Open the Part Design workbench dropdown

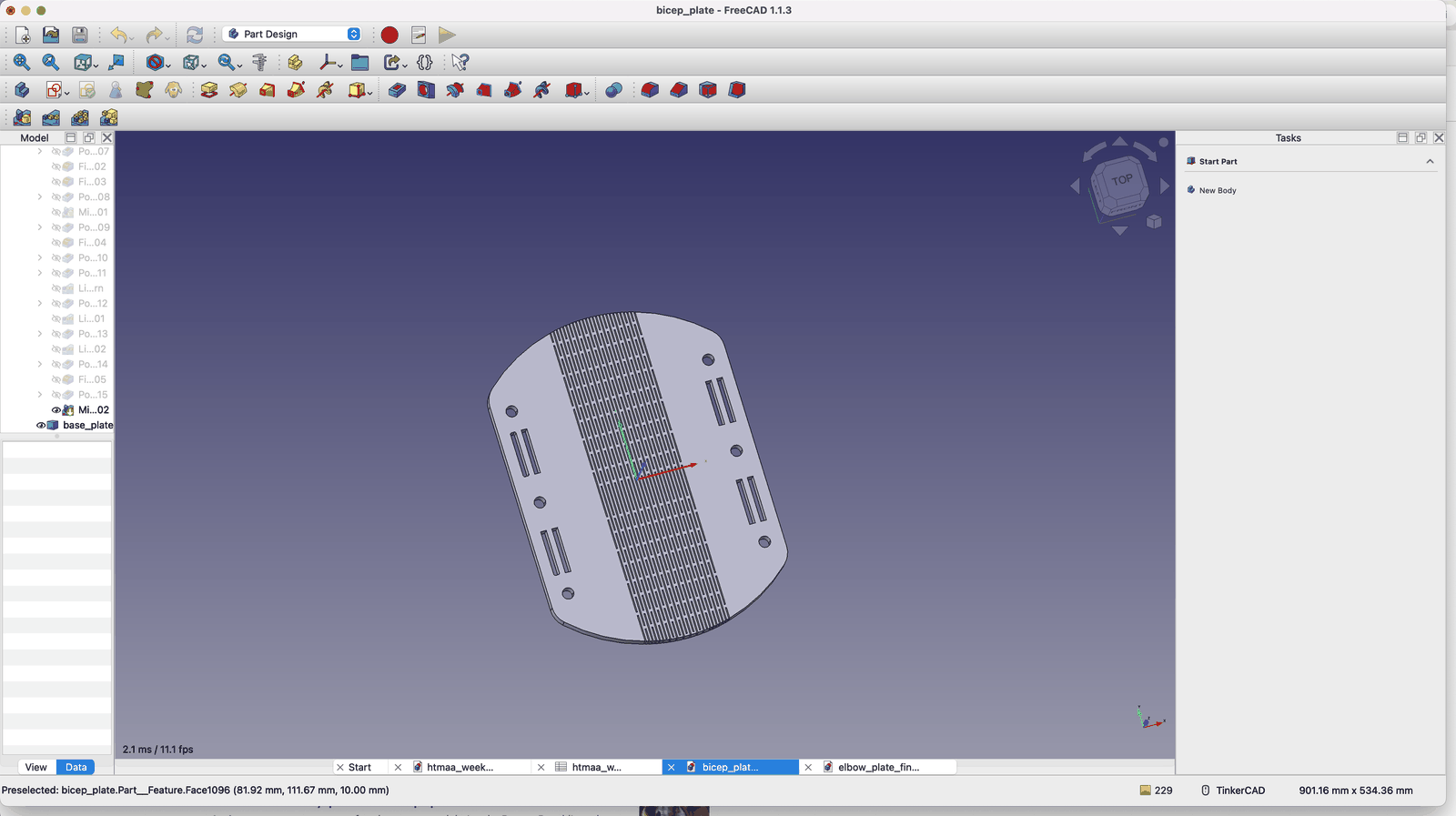coord(292,34)
